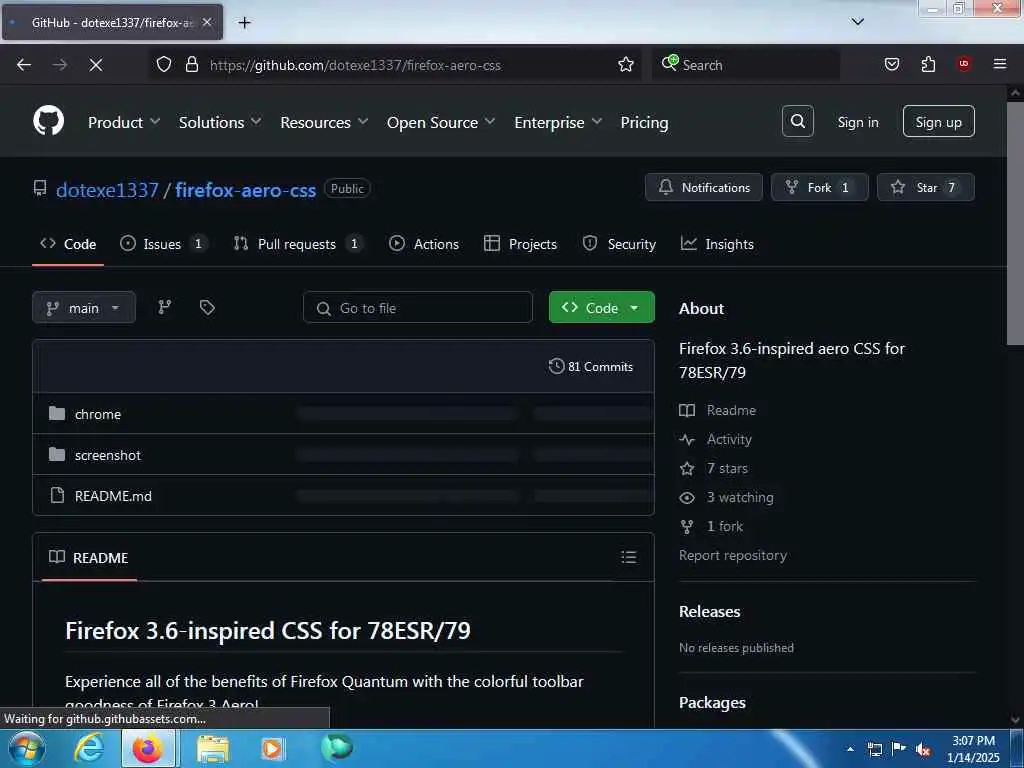This screenshot has width=1024, height=768.
Task: Expand the Solutions menu
Action: (x=220, y=122)
